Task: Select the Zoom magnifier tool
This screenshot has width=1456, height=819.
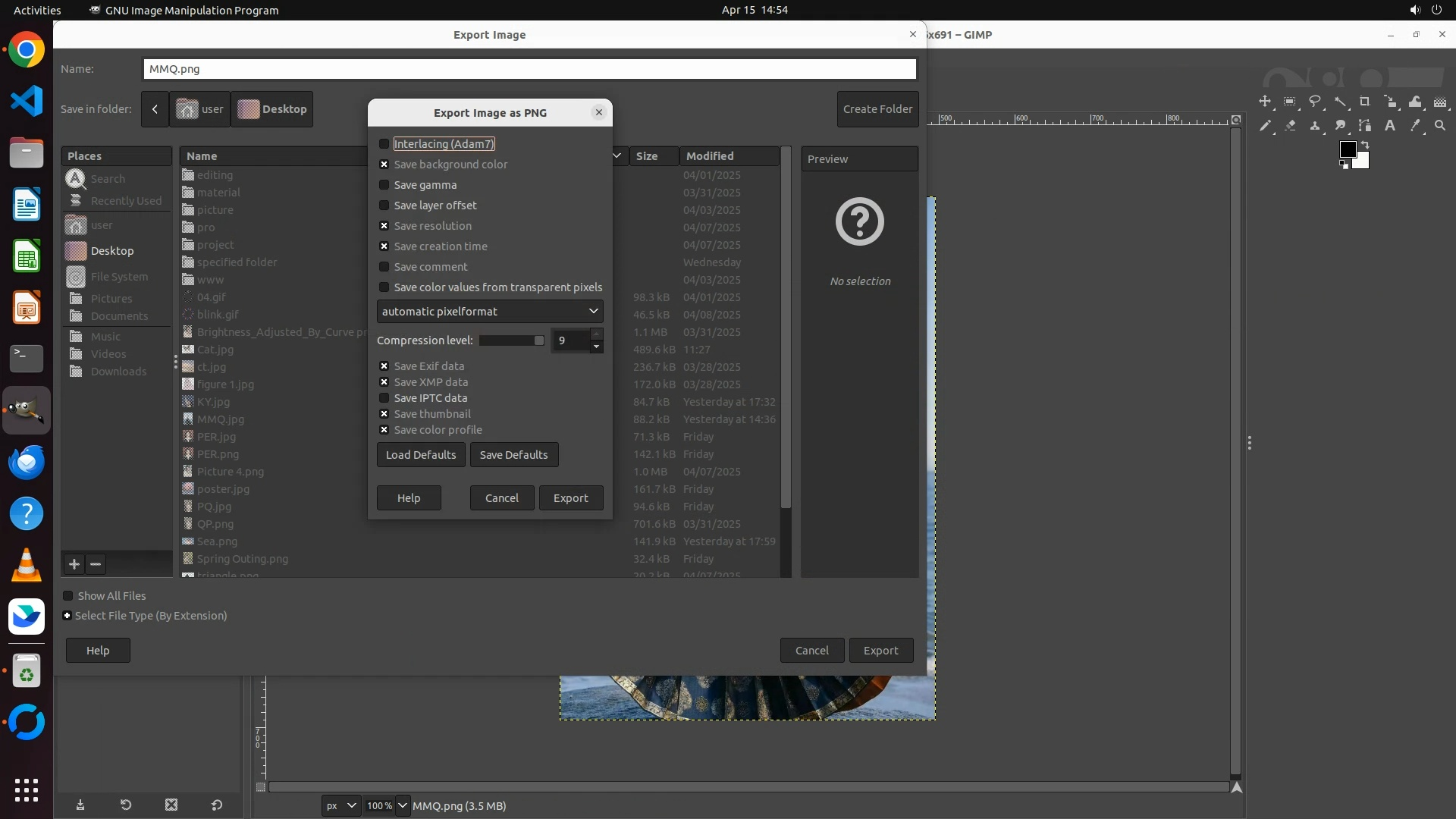Action: 1439,126
